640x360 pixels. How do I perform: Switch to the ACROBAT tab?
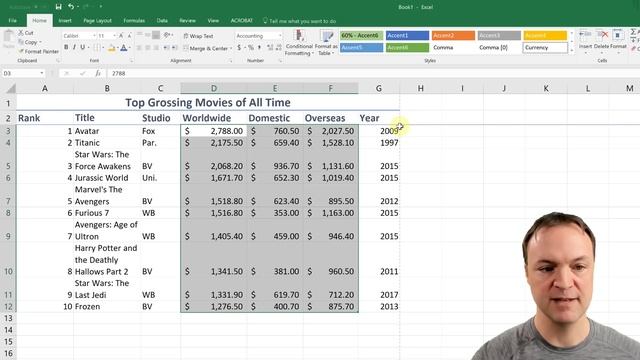tap(242, 20)
